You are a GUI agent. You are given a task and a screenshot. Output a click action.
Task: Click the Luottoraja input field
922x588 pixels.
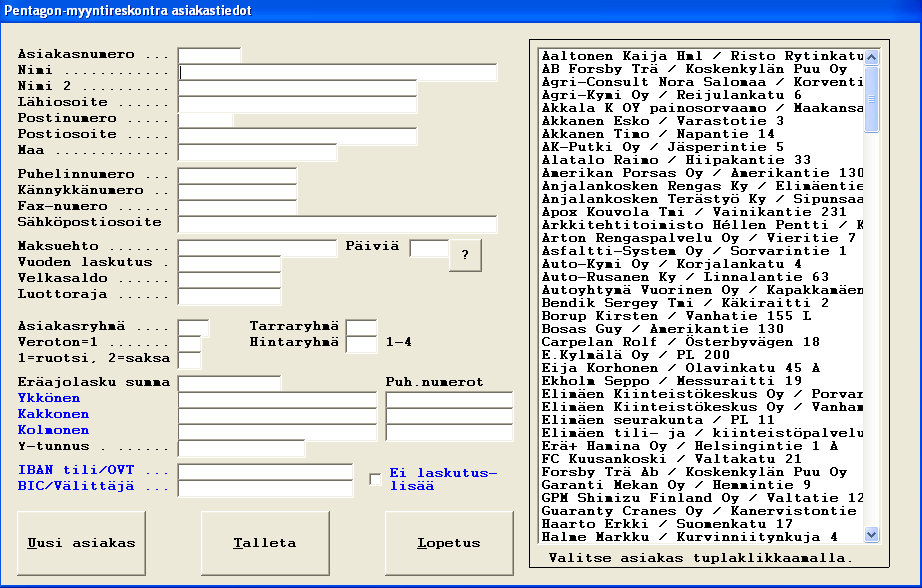[x=229, y=296]
